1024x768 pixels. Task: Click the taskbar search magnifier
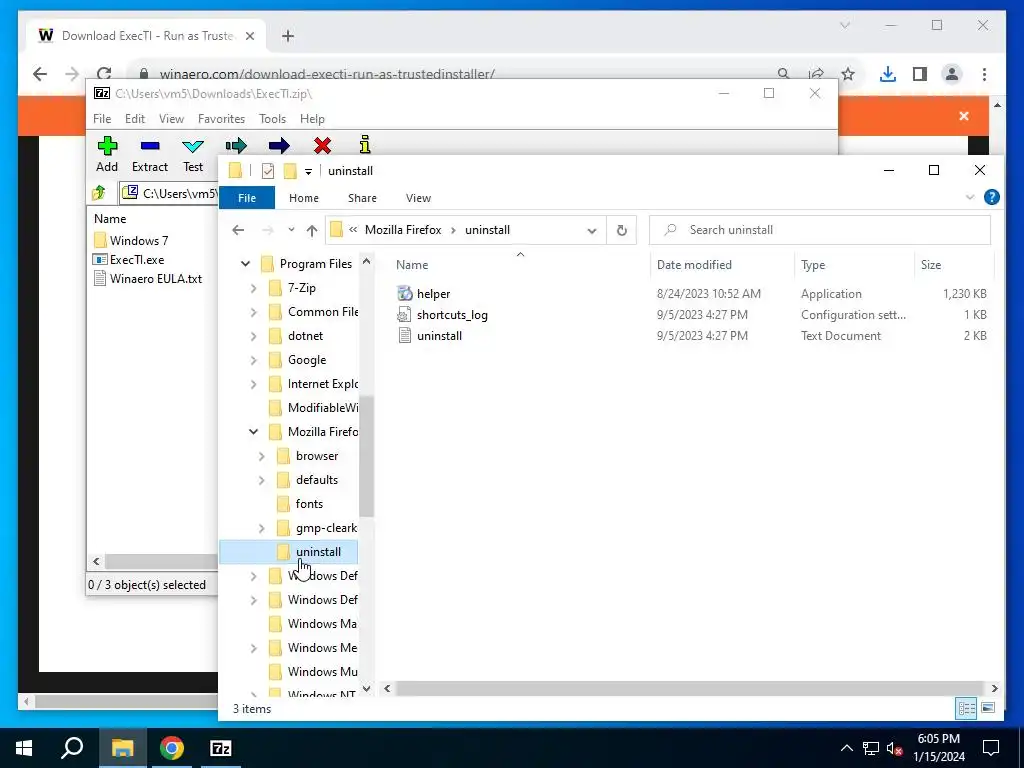click(72, 748)
